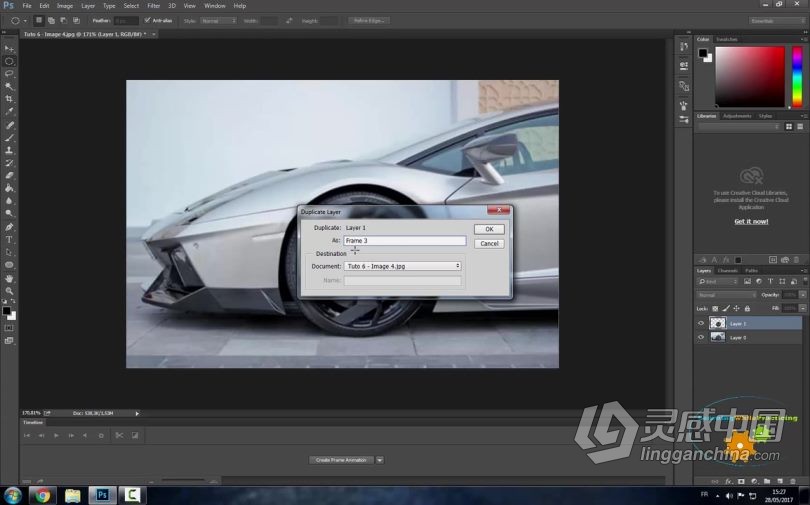Select the Move tool
Viewport: 810px width, 505px height.
click(x=9, y=49)
